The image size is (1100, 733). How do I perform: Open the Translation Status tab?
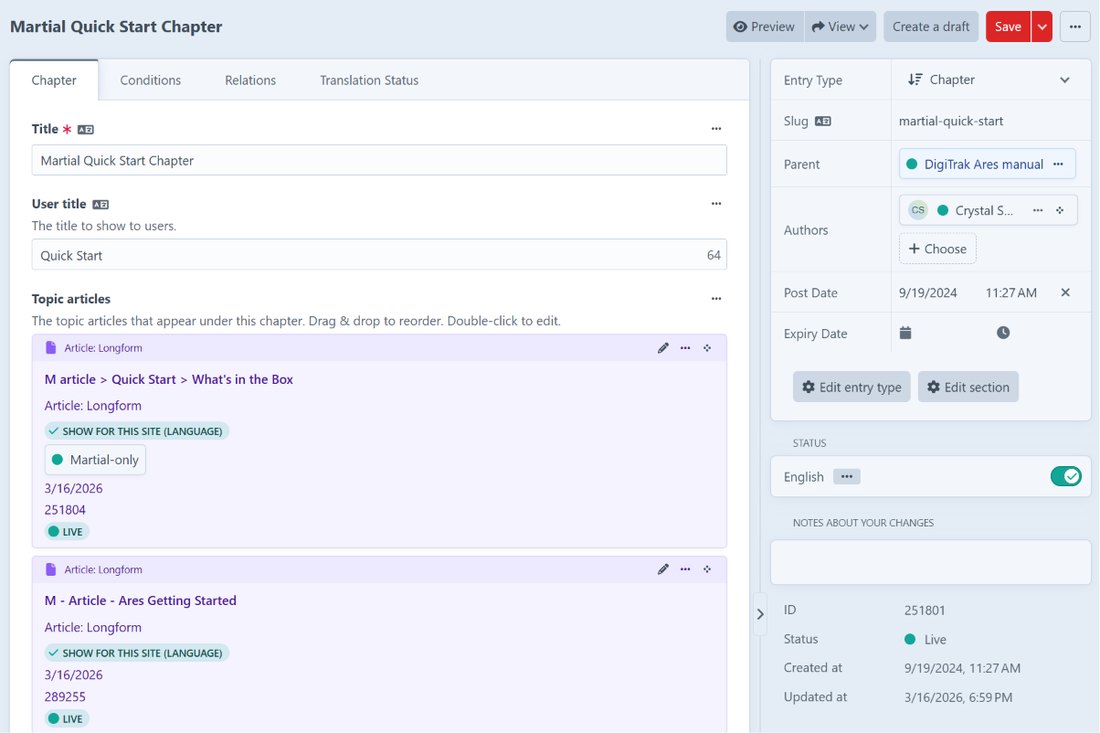pos(369,81)
